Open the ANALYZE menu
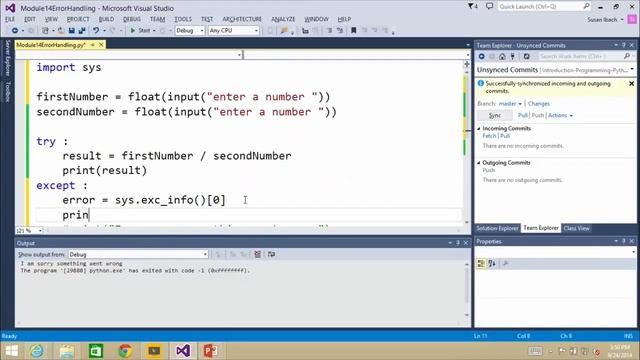Viewport: 640px width, 360px height. point(283,19)
